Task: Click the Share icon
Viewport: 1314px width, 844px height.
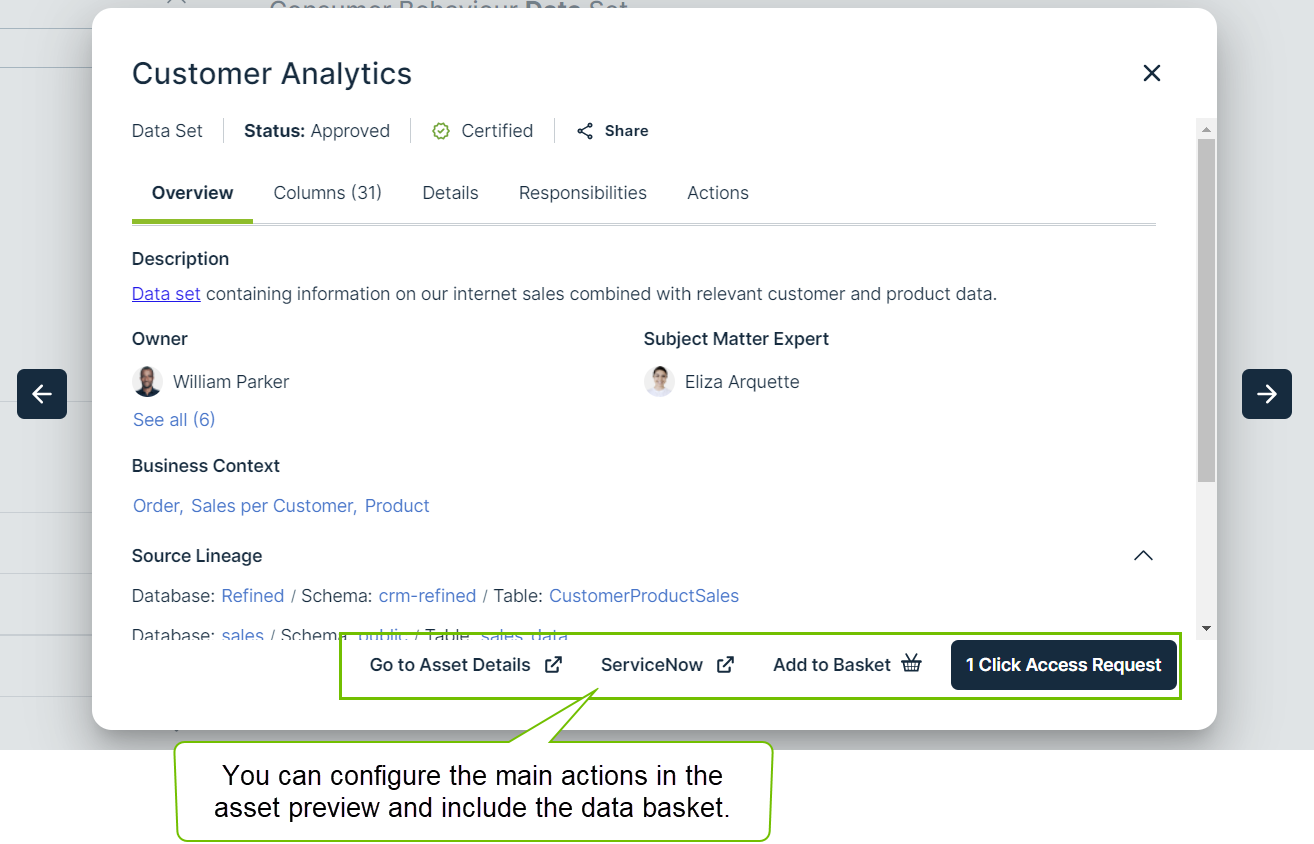Action: point(585,131)
